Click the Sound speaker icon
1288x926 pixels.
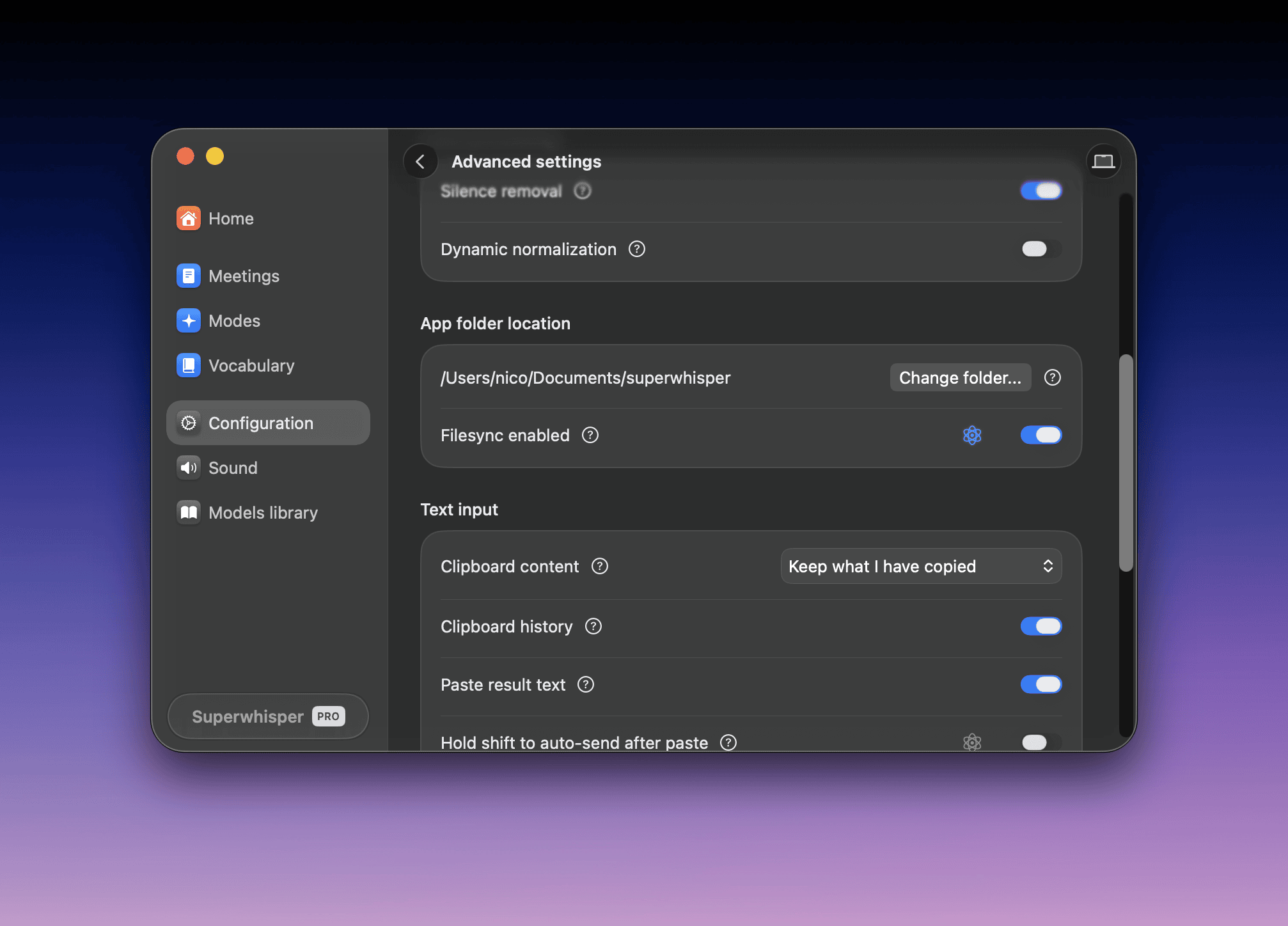click(x=188, y=467)
